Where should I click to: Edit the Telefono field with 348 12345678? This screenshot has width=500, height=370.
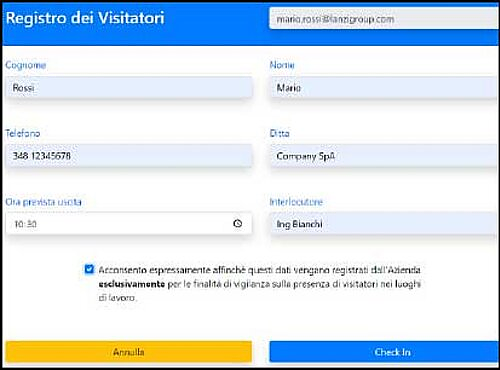tap(129, 156)
